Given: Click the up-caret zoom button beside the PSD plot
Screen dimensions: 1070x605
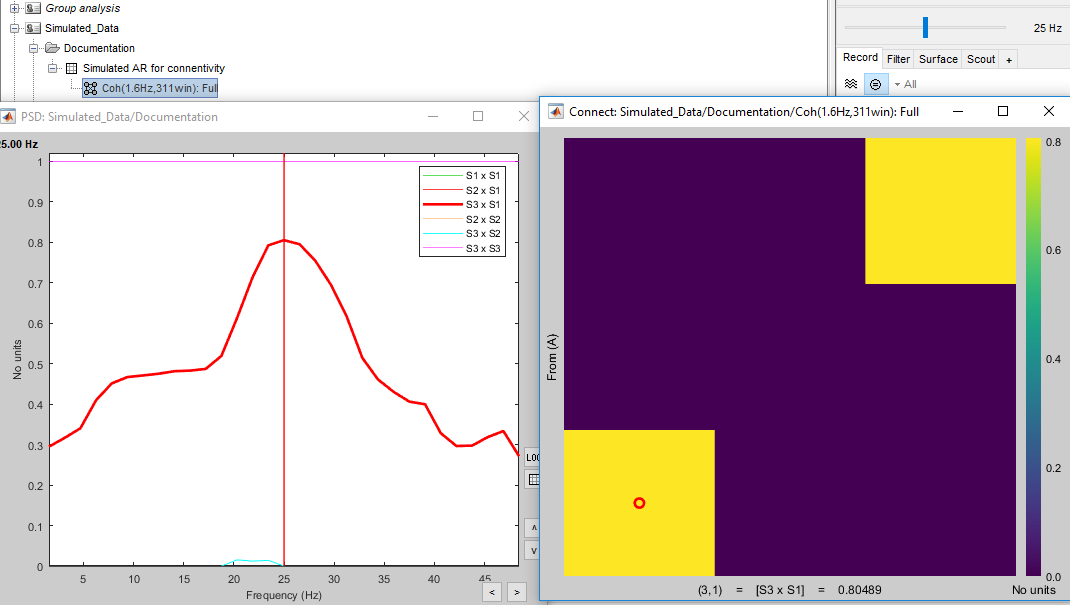Looking at the screenshot, I should (x=533, y=527).
